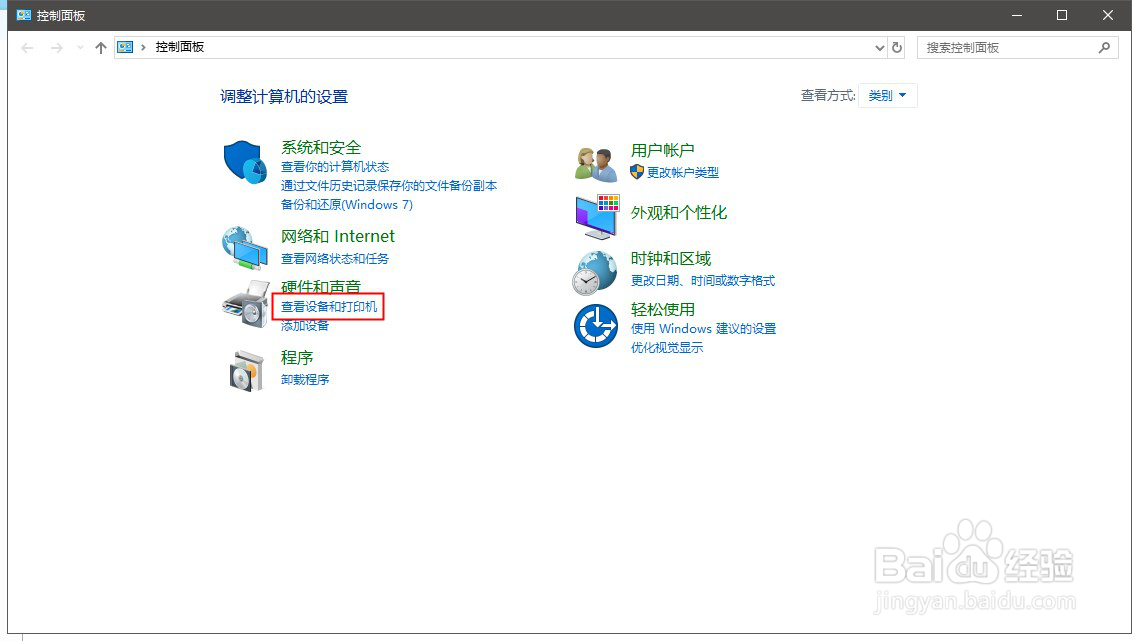Image resolution: width=1139 pixels, height=641 pixels.
Task: Open 查看设备和打印机 (View devices and printers)
Action: point(328,304)
